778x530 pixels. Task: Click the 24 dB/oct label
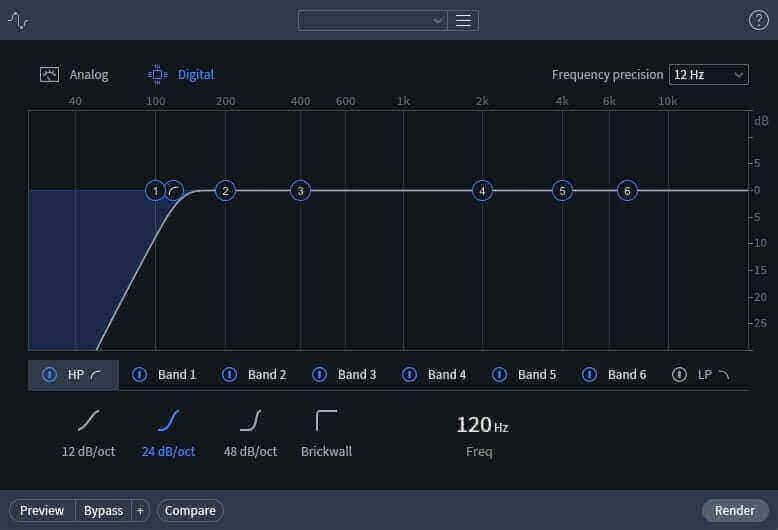click(x=168, y=451)
